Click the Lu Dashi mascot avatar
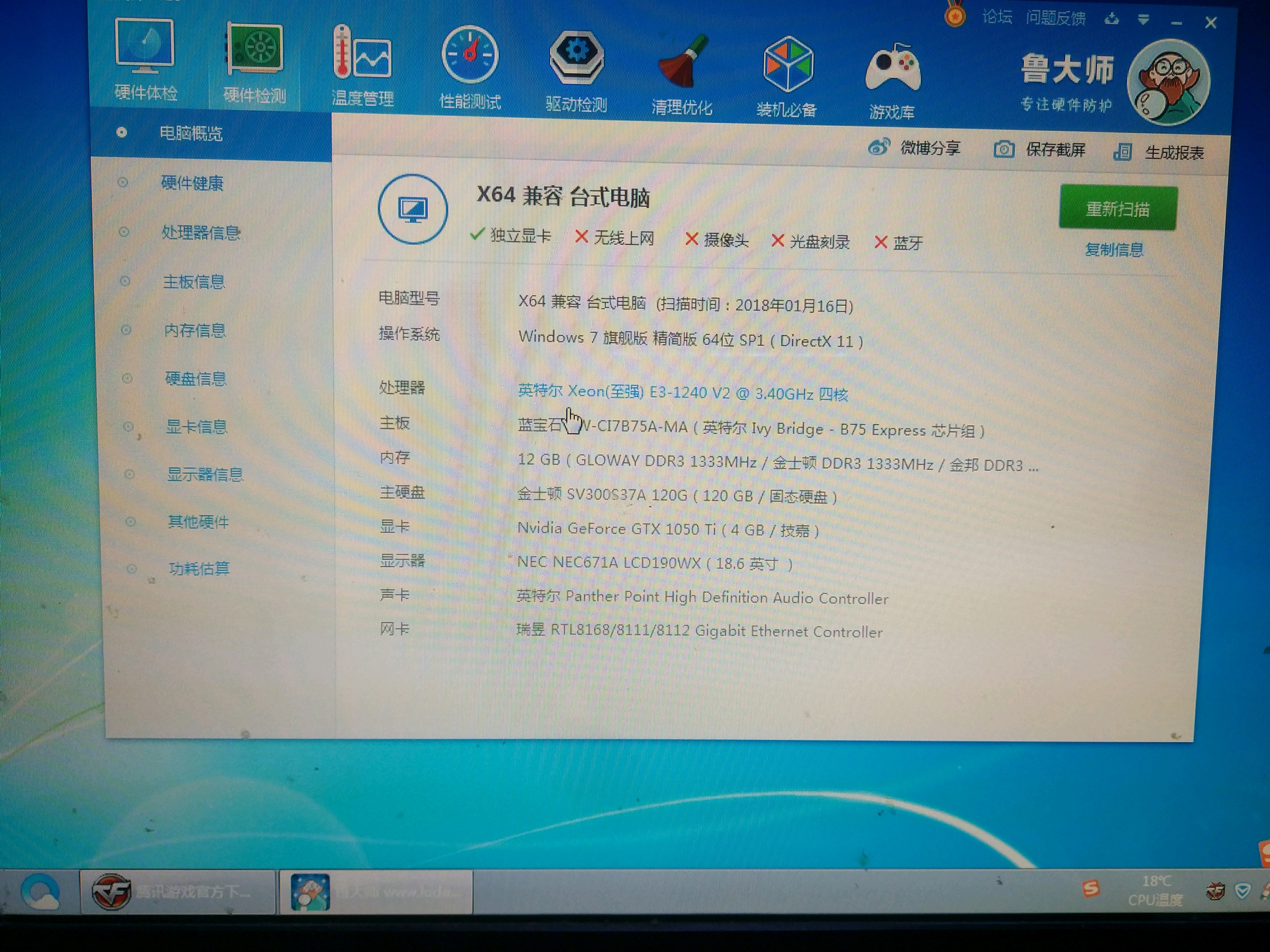The height and width of the screenshot is (952, 1270). pyautogui.click(x=1168, y=82)
